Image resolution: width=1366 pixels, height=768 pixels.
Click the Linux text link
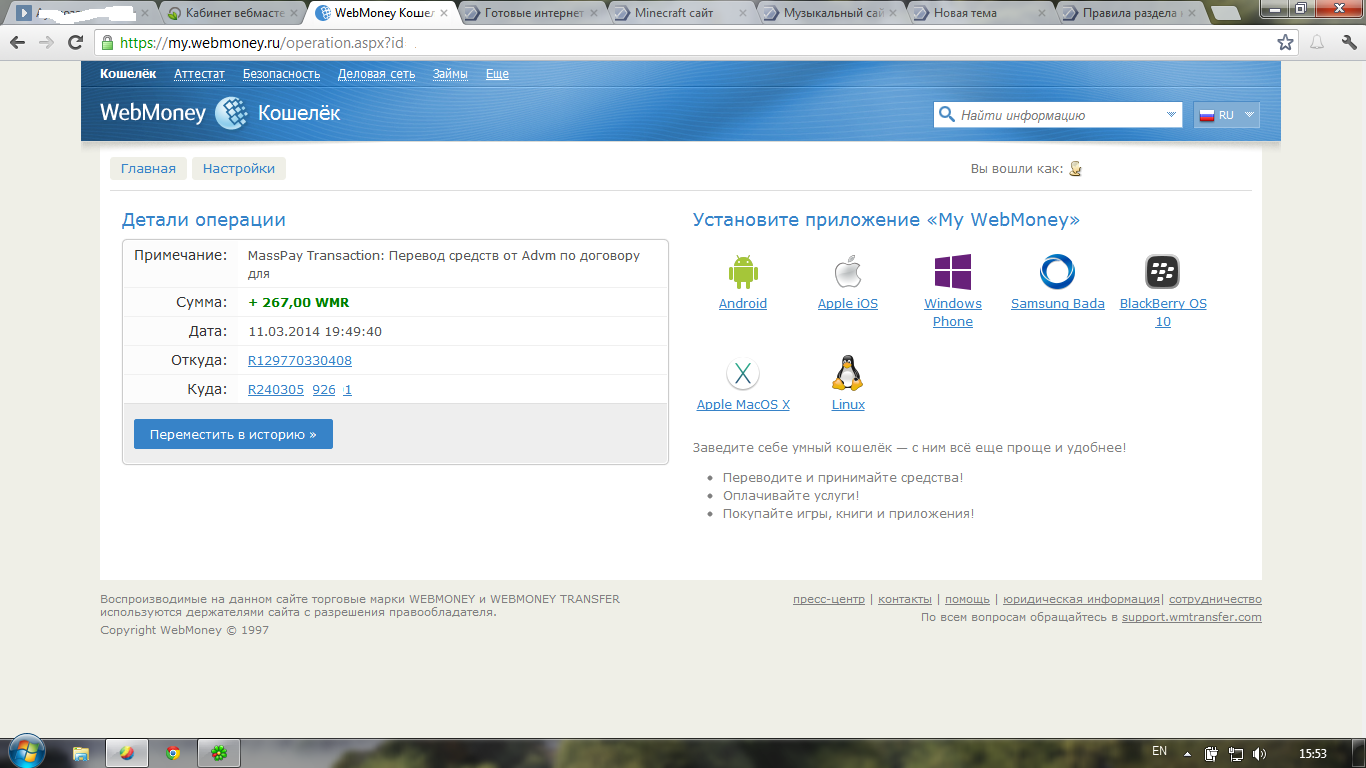coord(848,404)
